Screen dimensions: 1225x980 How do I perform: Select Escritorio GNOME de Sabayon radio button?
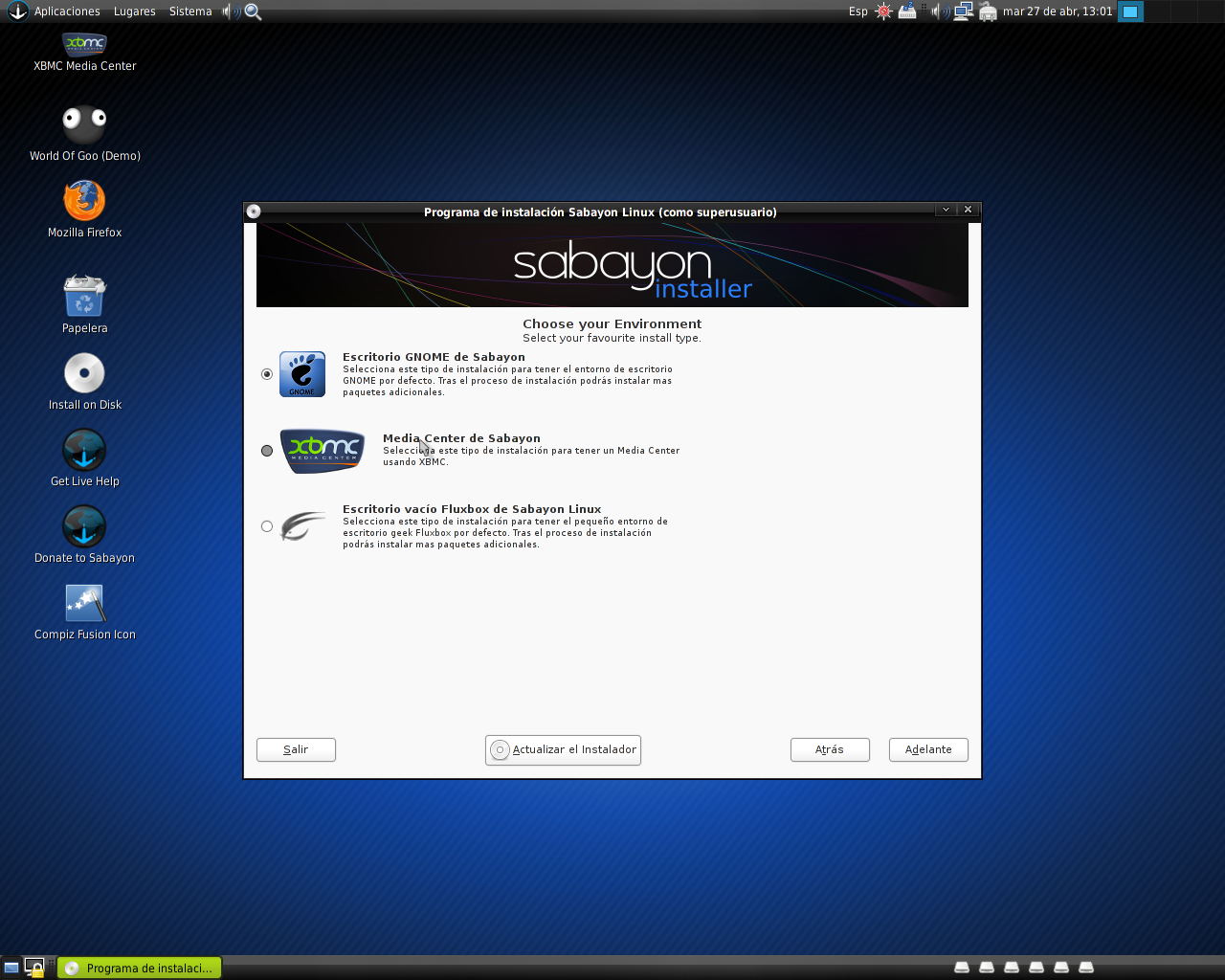click(267, 374)
